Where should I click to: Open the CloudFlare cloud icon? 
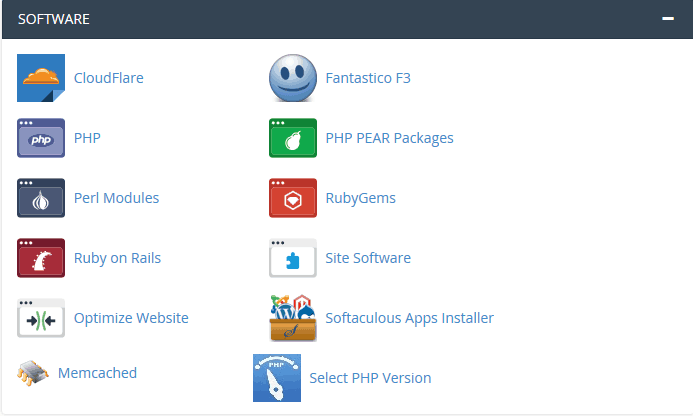[41, 78]
